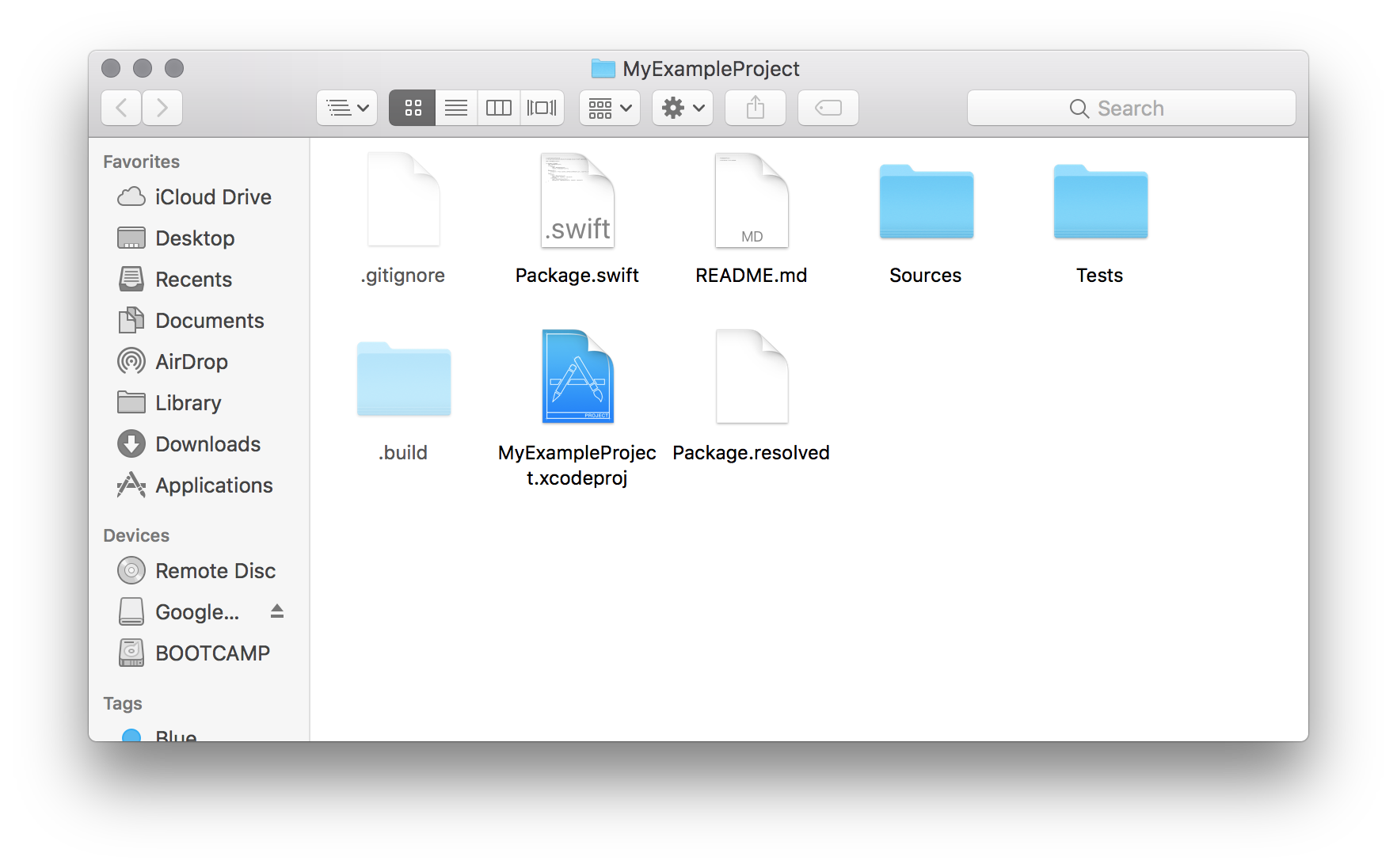This screenshot has width=1397, height=868.
Task: Open the Action gear menu
Action: pos(683,108)
